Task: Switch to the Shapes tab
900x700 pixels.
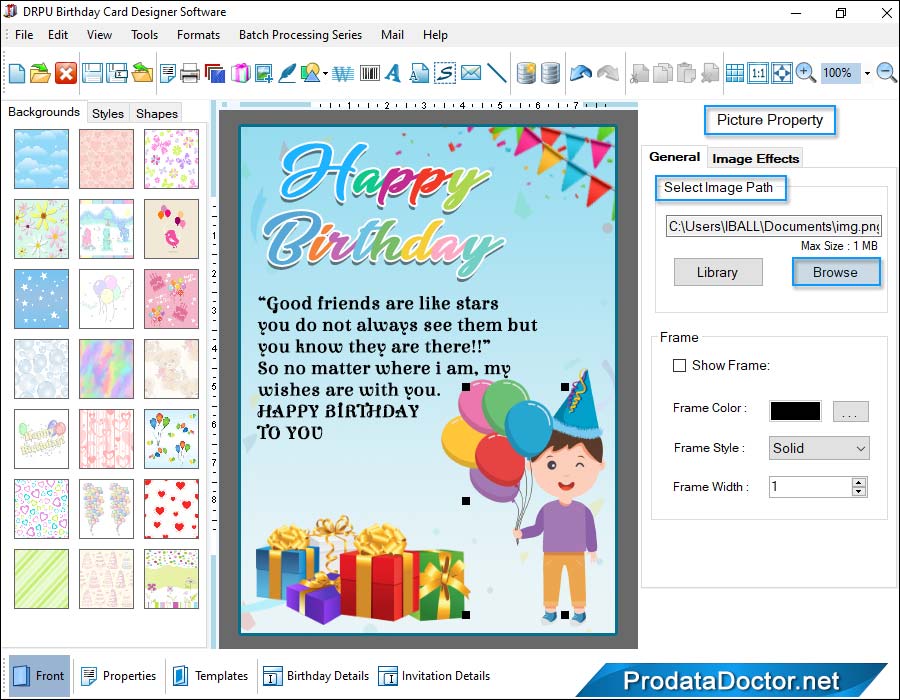Action: point(157,113)
